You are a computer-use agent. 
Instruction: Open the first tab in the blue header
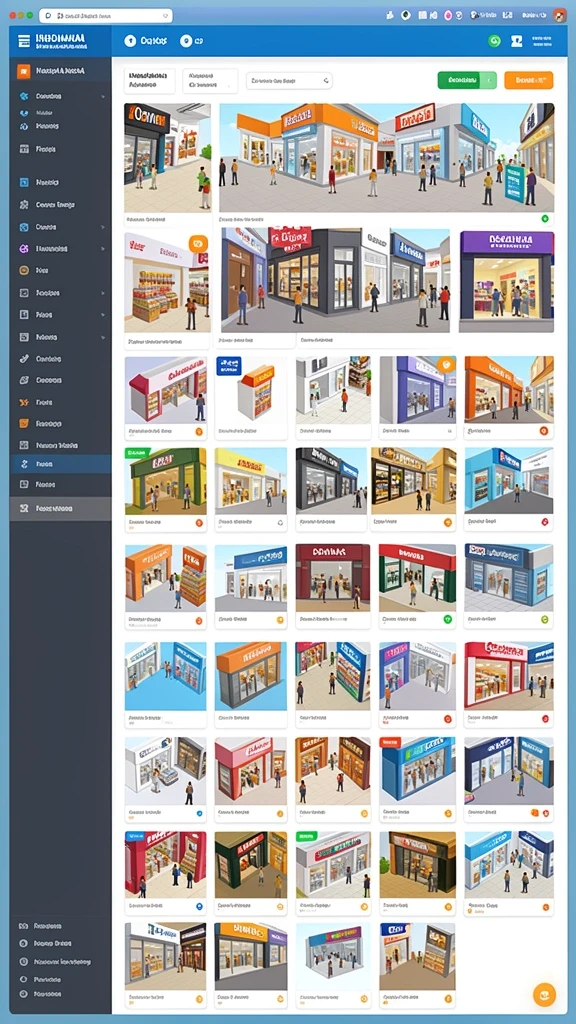click(x=146, y=41)
